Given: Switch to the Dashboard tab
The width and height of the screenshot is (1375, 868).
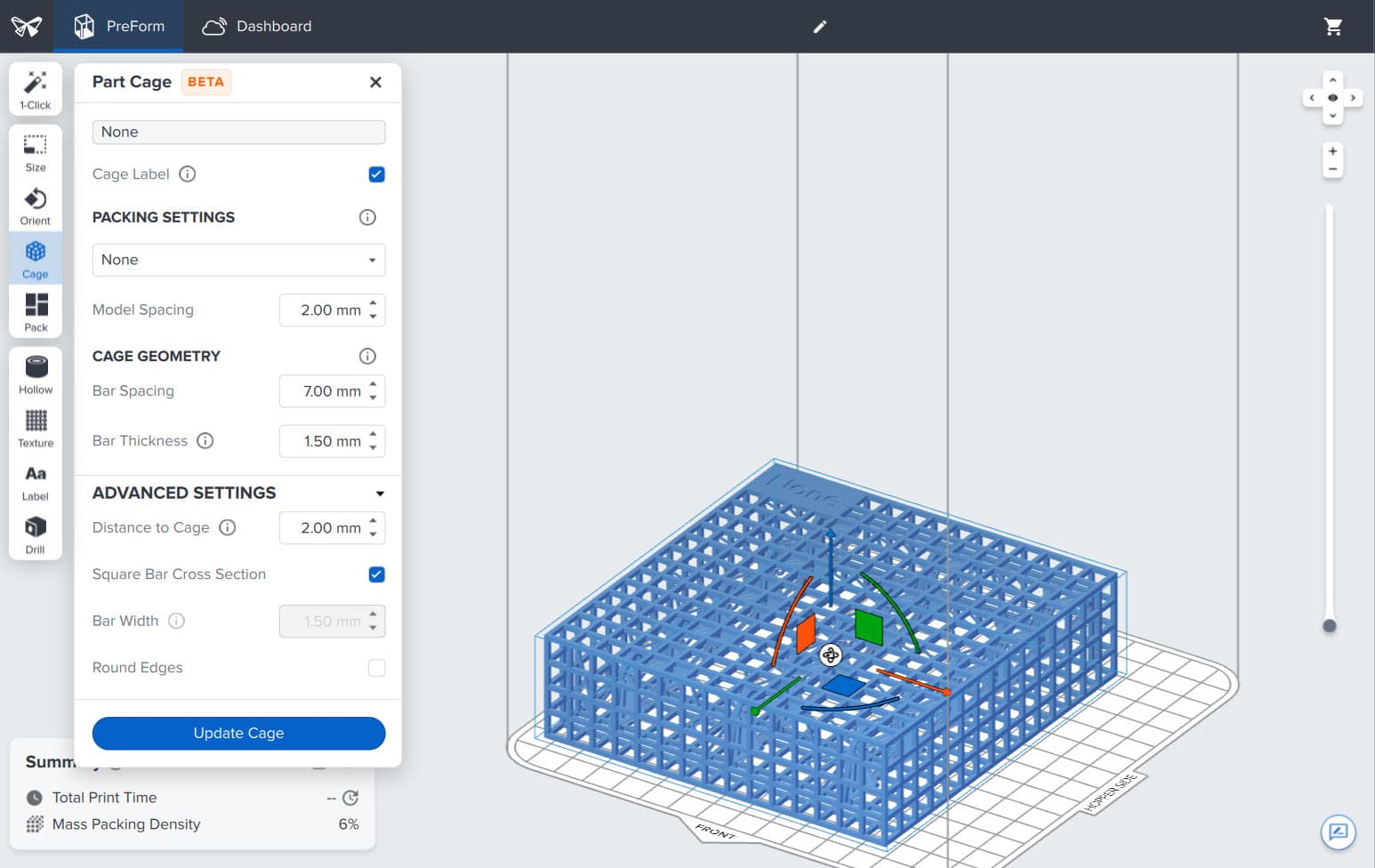Looking at the screenshot, I should (x=257, y=27).
